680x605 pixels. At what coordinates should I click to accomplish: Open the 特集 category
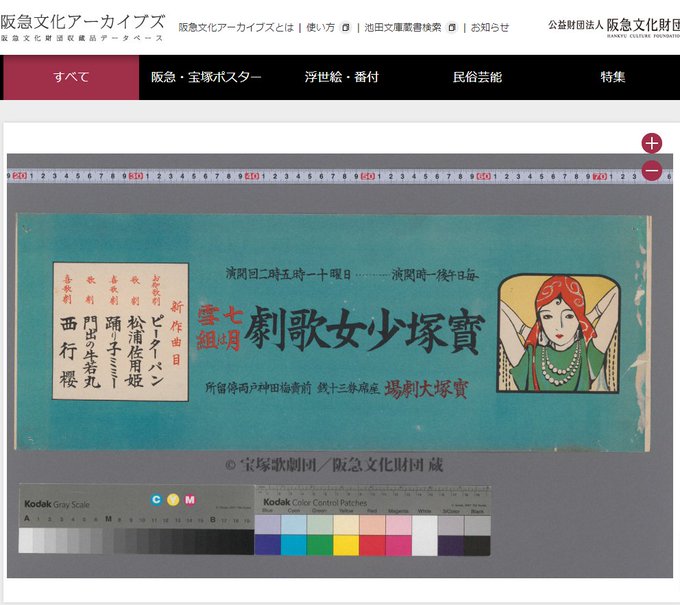(x=612, y=77)
